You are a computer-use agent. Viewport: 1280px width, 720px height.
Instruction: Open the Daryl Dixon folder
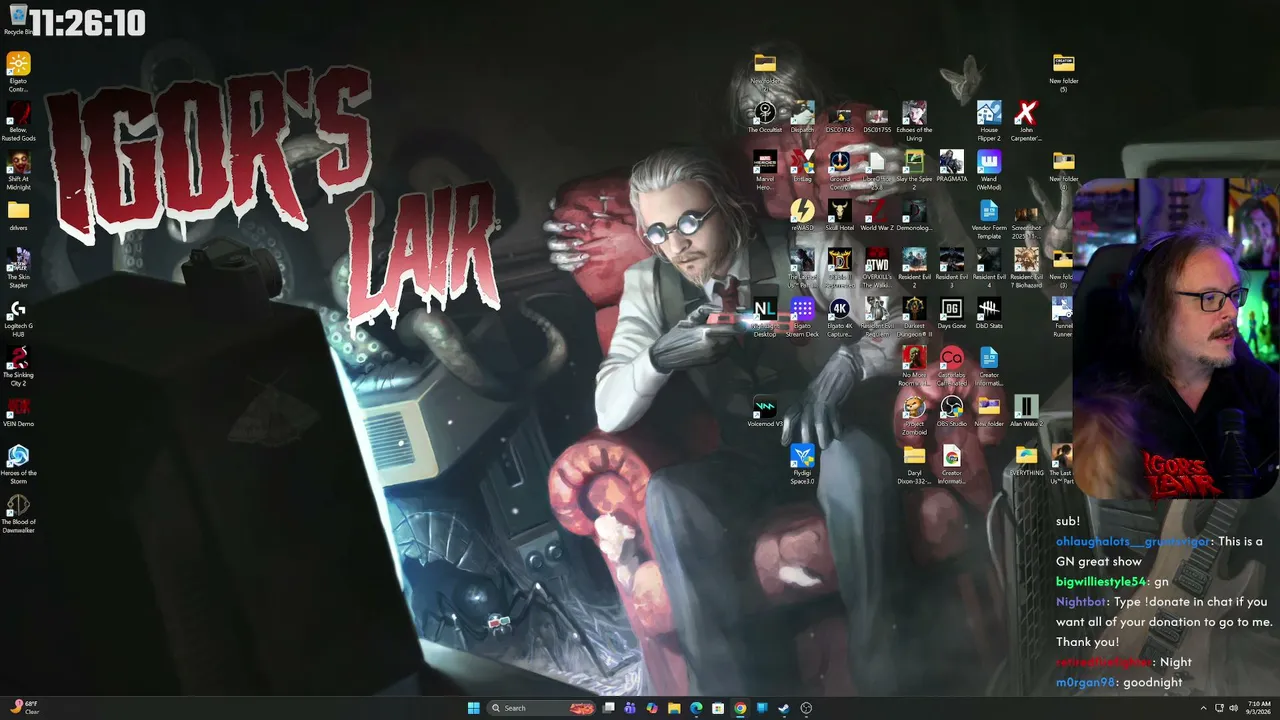[914, 464]
